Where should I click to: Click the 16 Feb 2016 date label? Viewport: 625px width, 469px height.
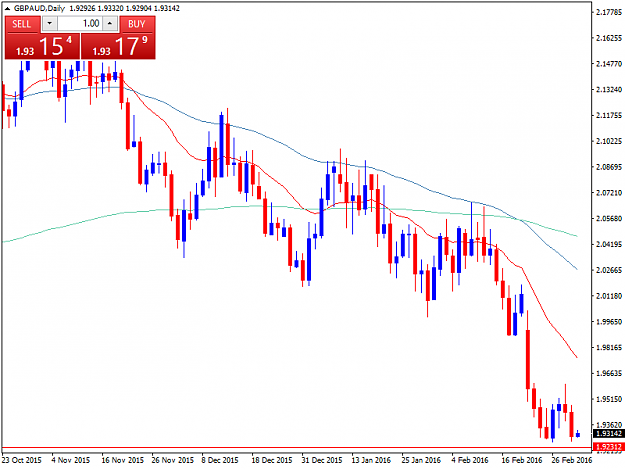click(521, 460)
